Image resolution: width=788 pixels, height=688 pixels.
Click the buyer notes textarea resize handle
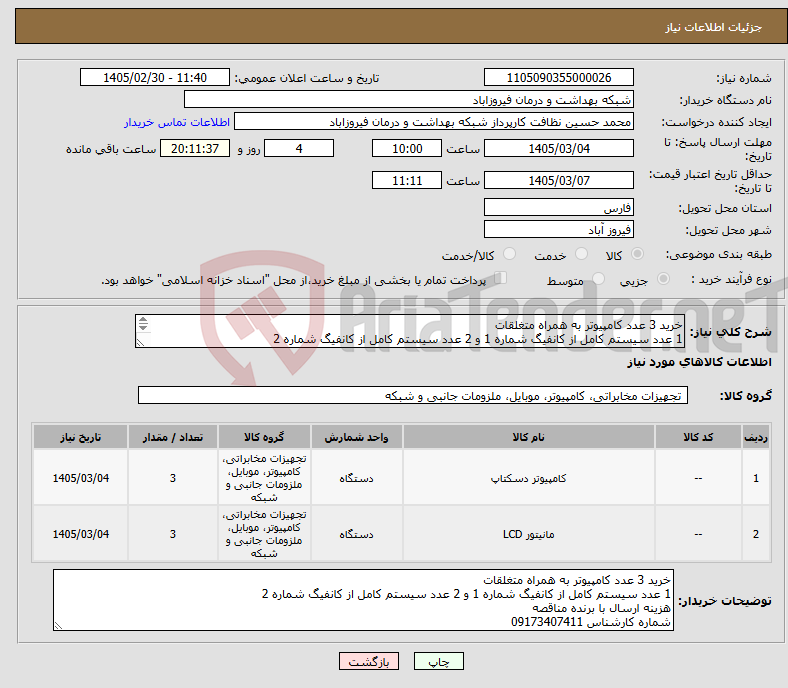point(58,626)
